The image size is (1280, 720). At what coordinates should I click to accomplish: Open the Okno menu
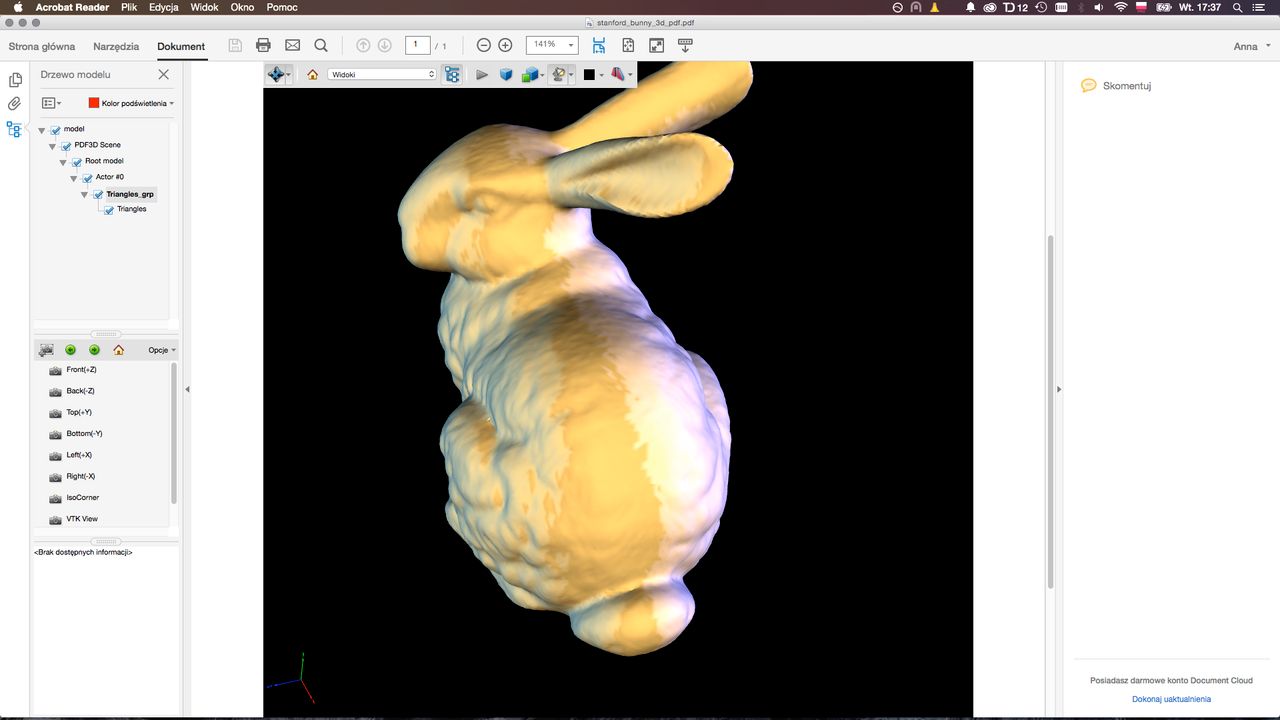242,7
